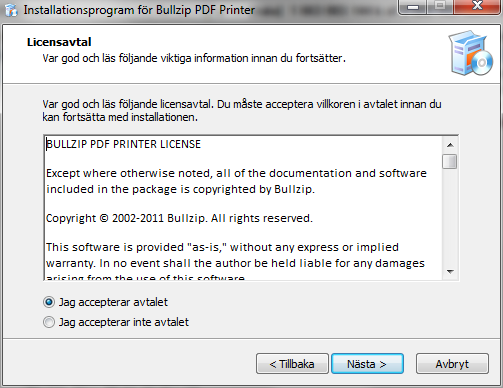
Task: Click the window title "Installationsprogram för Bullzip PDF Printer"
Action: point(139,10)
